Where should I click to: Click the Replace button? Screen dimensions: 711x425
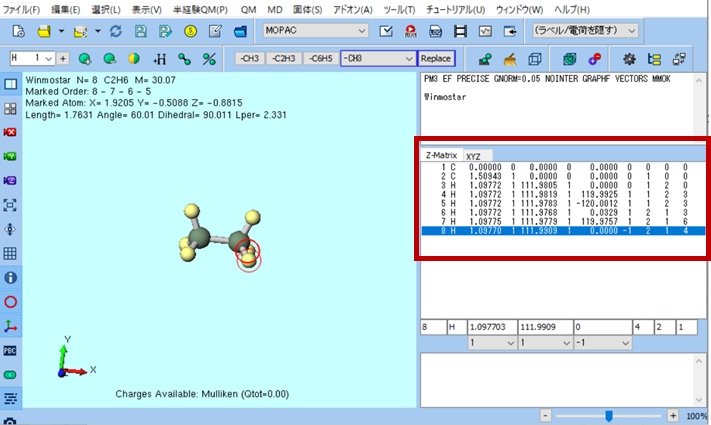[435, 59]
